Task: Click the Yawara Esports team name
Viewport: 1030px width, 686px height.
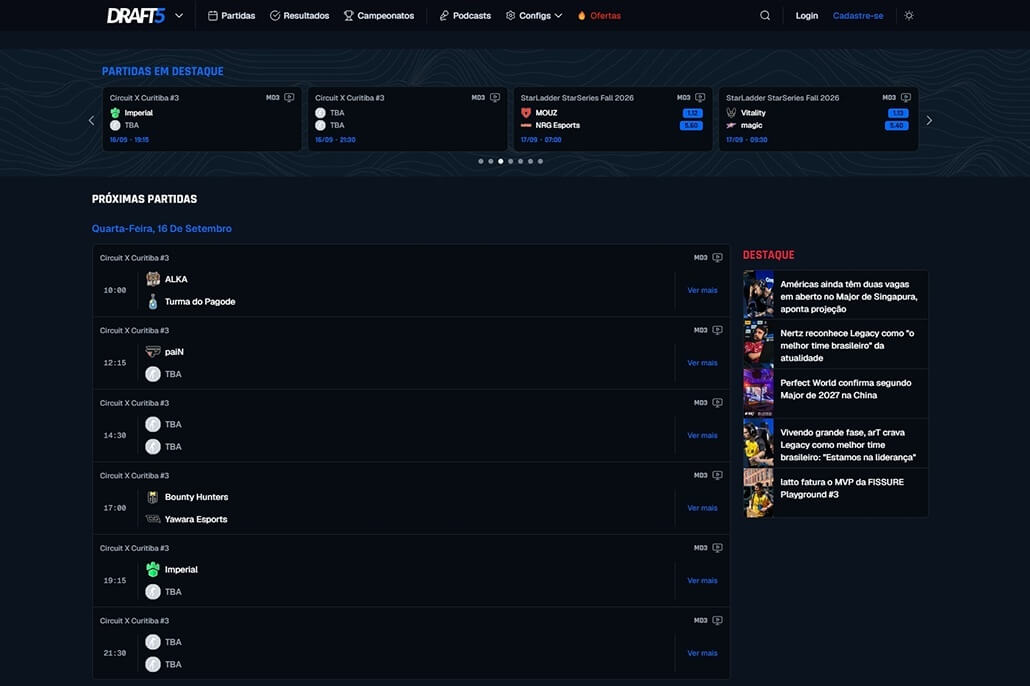Action: (196, 519)
